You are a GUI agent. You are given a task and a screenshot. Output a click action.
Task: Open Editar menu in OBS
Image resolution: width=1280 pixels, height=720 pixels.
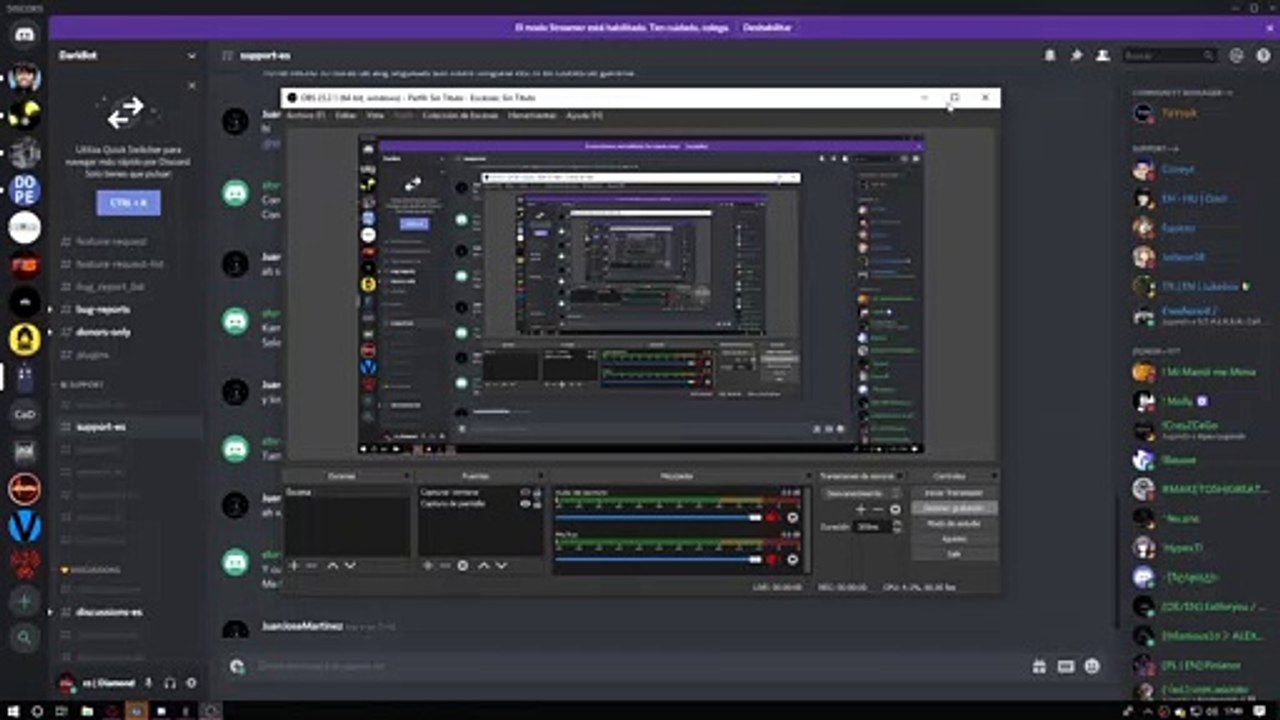coord(346,115)
